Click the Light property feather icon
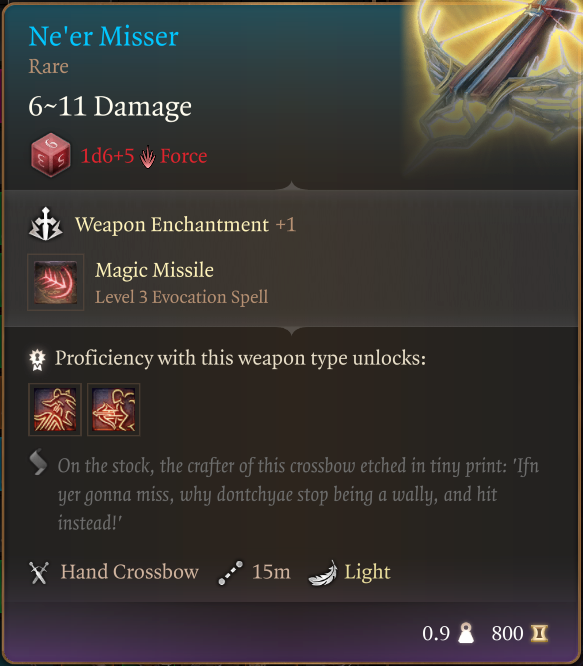This screenshot has height=666, width=583. 323,573
